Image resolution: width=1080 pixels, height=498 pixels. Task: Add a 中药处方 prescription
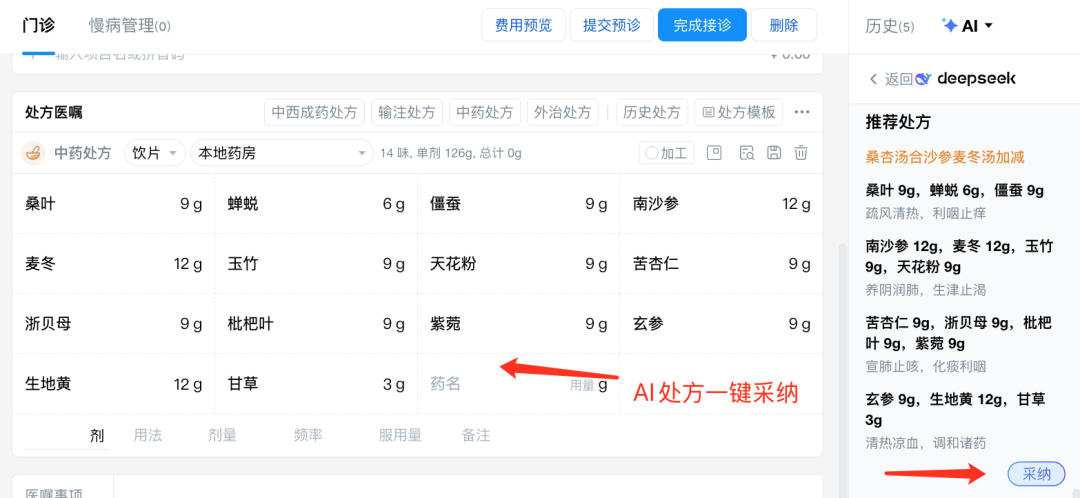click(485, 112)
